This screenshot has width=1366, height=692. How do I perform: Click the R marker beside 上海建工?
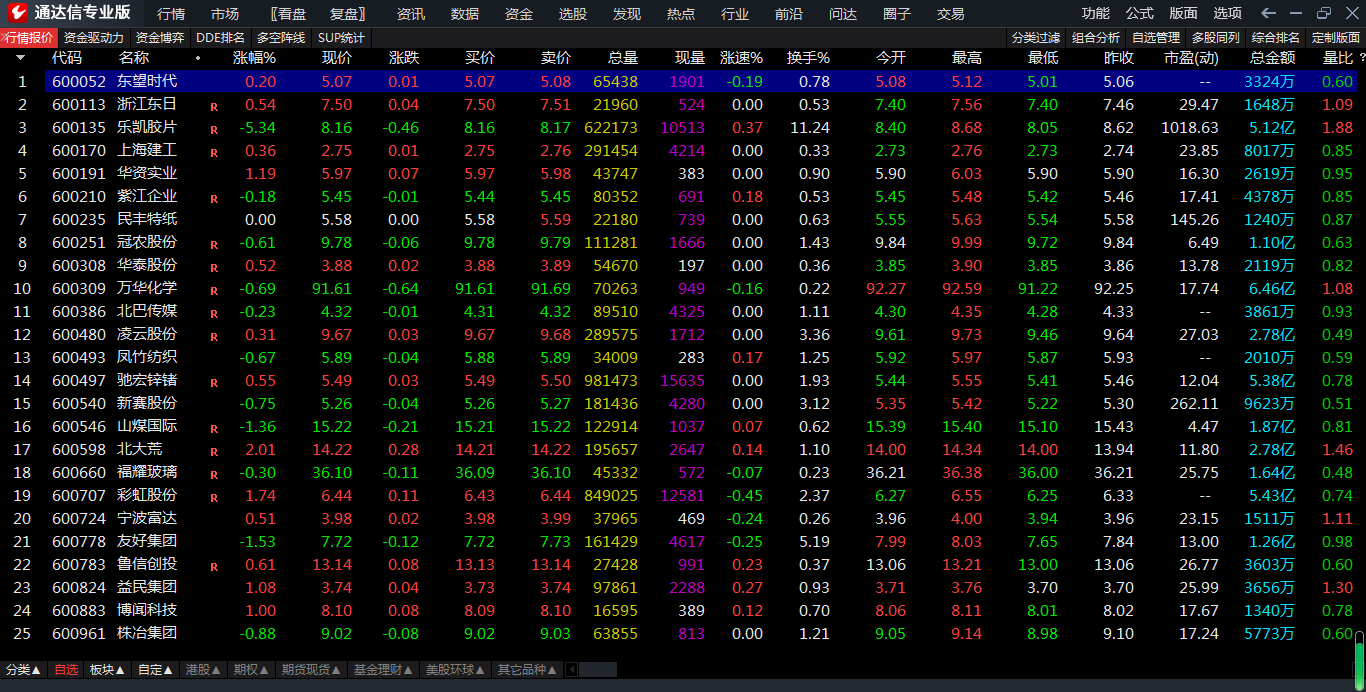pos(214,152)
